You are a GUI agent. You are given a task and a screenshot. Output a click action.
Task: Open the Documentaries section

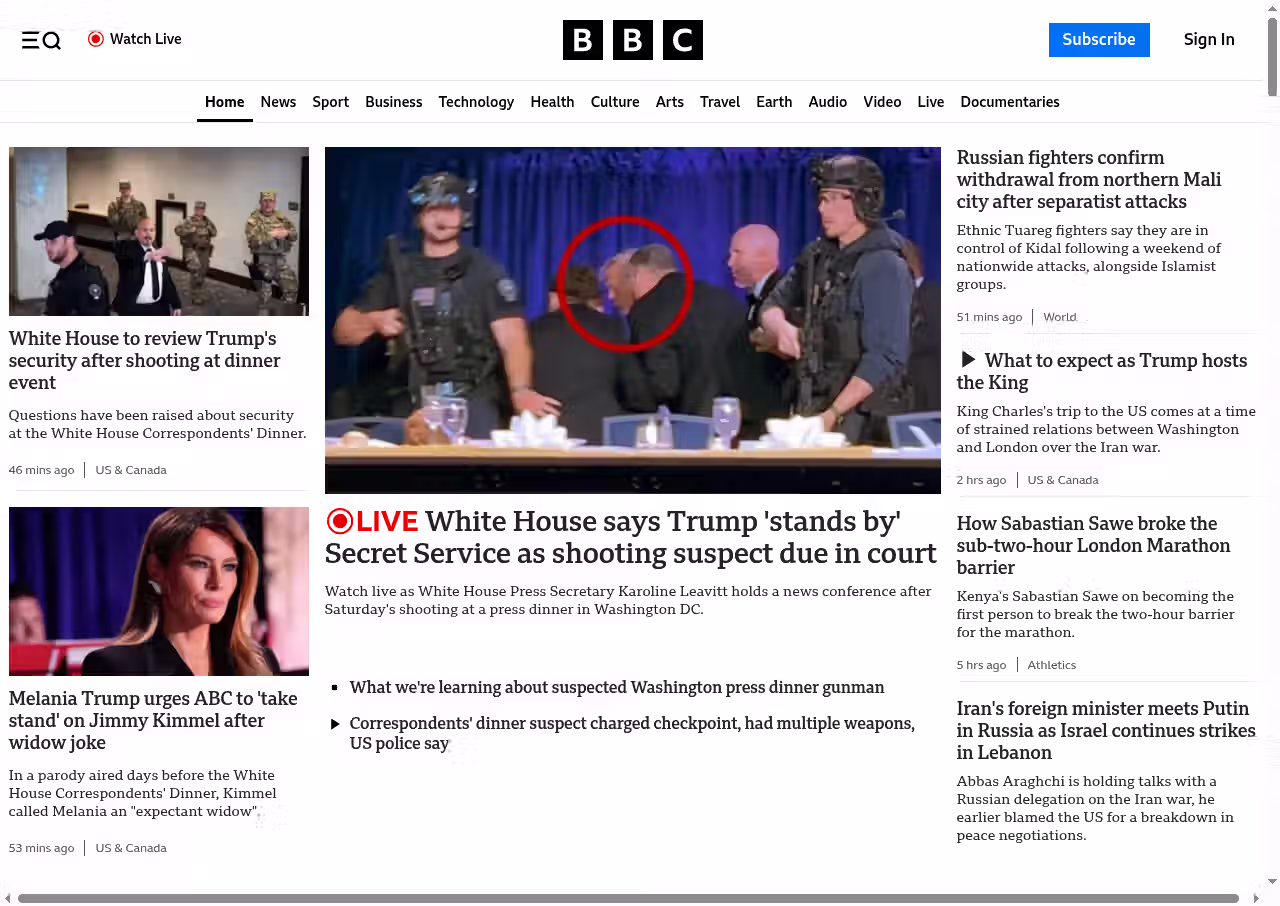1009,102
